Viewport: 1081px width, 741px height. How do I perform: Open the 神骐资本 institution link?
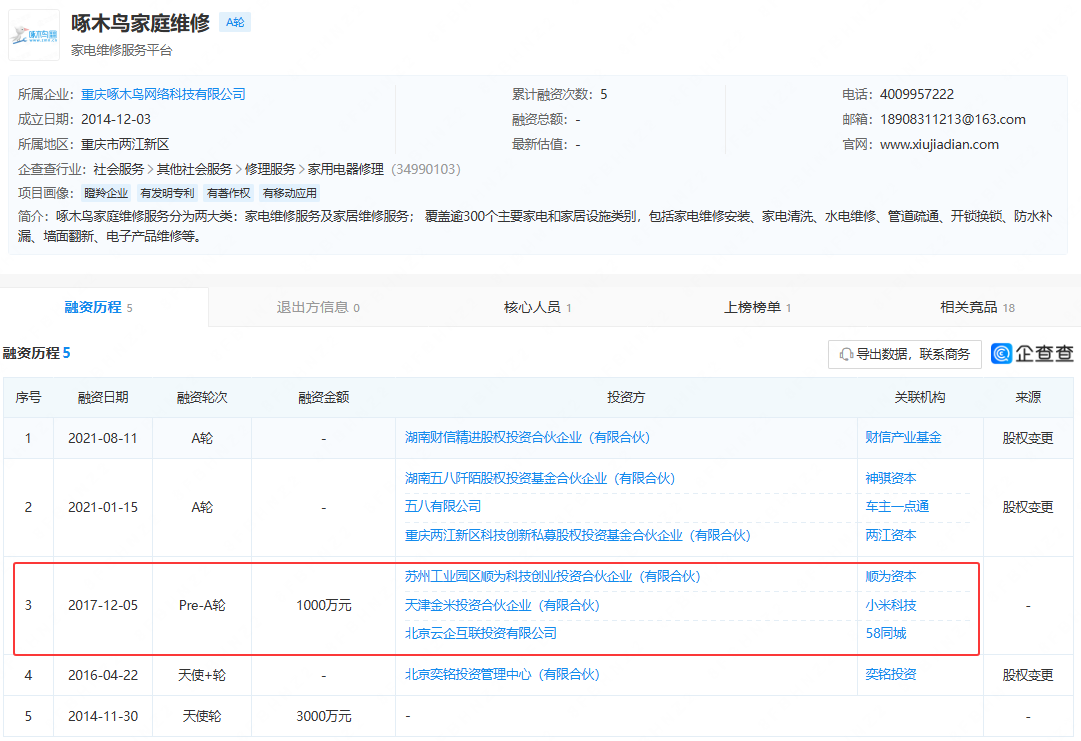coord(891,478)
